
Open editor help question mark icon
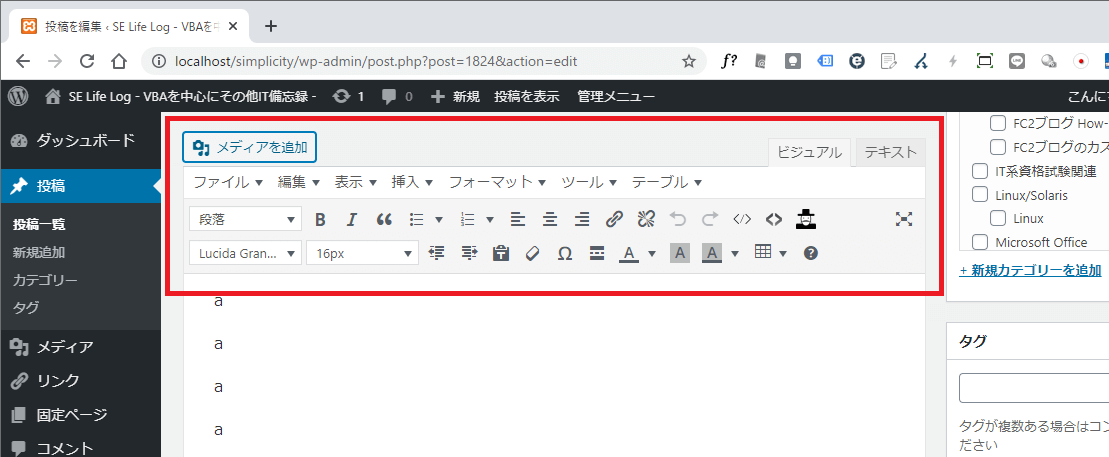[x=811, y=253]
